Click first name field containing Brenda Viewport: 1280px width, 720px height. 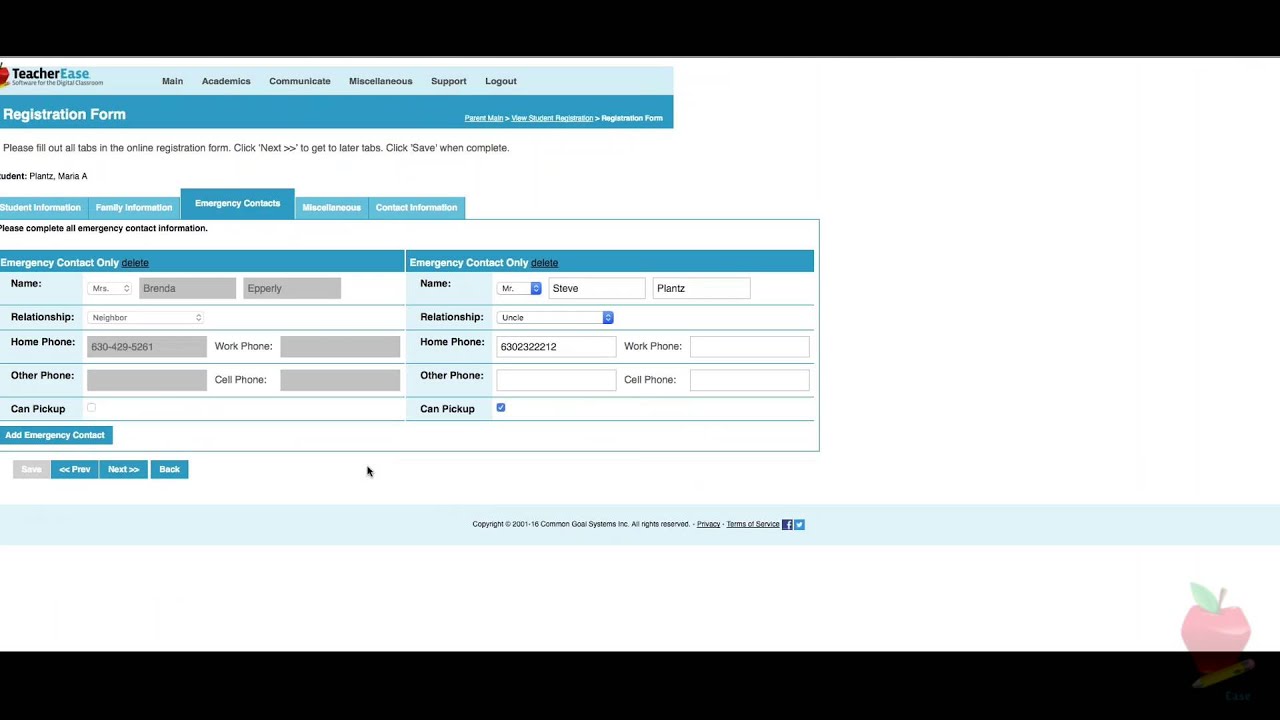(x=187, y=288)
